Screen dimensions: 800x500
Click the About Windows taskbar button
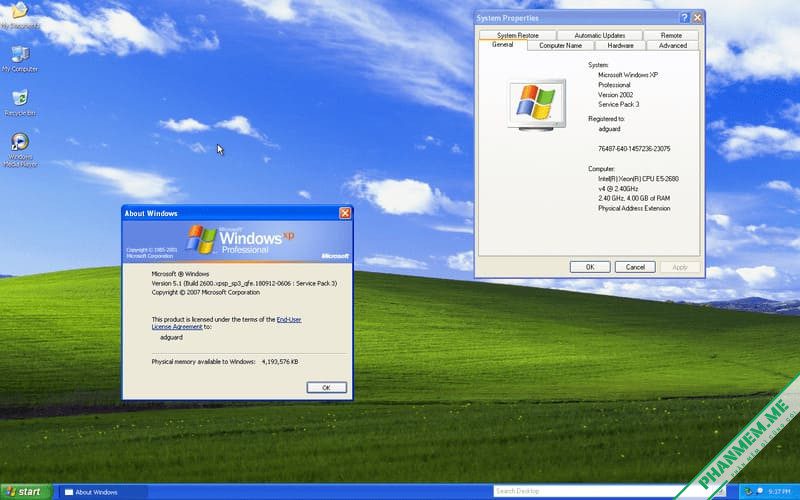tap(102, 492)
